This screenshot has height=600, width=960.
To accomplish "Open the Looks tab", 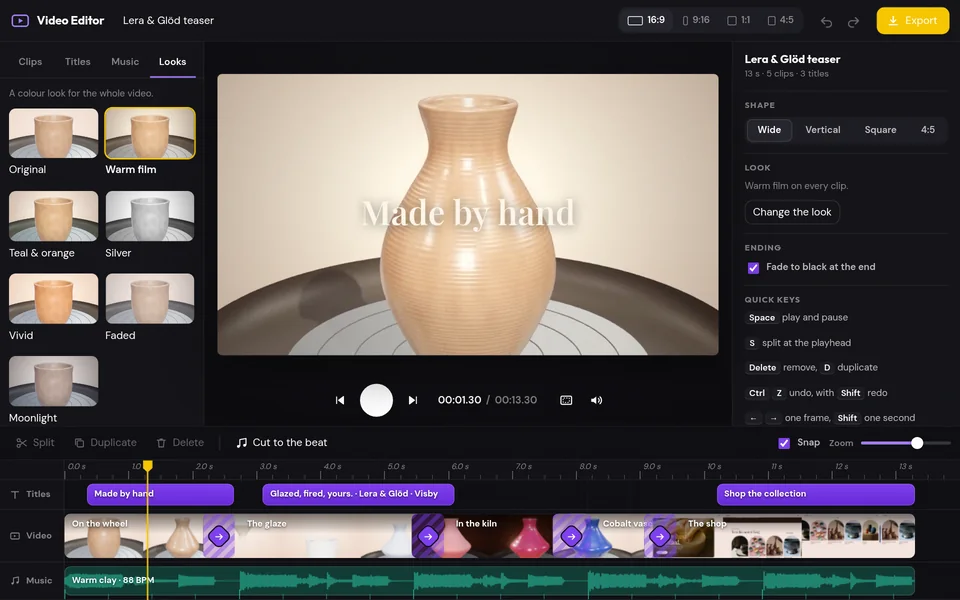I will pos(173,62).
